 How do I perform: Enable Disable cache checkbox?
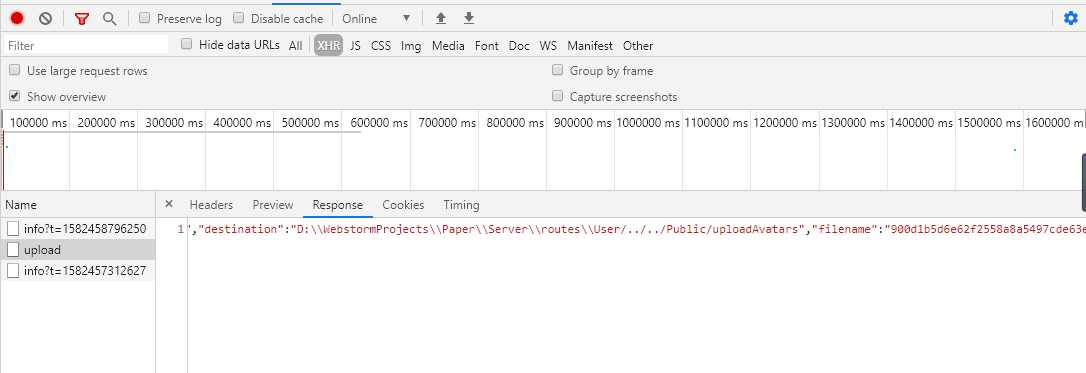[238, 18]
